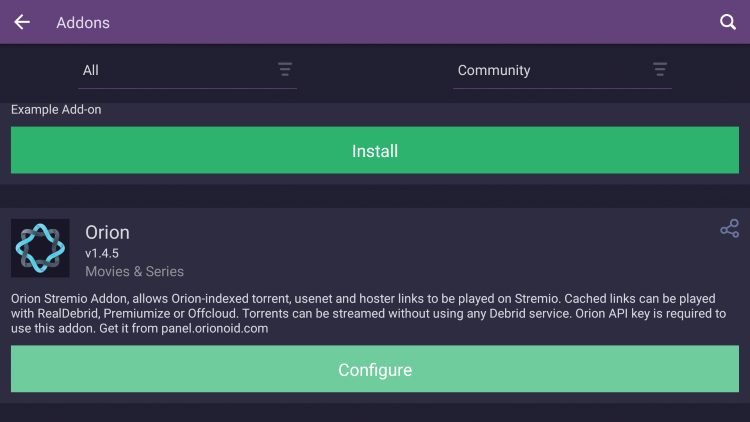
Task: Open the All filter dropdown
Action: pos(187,70)
